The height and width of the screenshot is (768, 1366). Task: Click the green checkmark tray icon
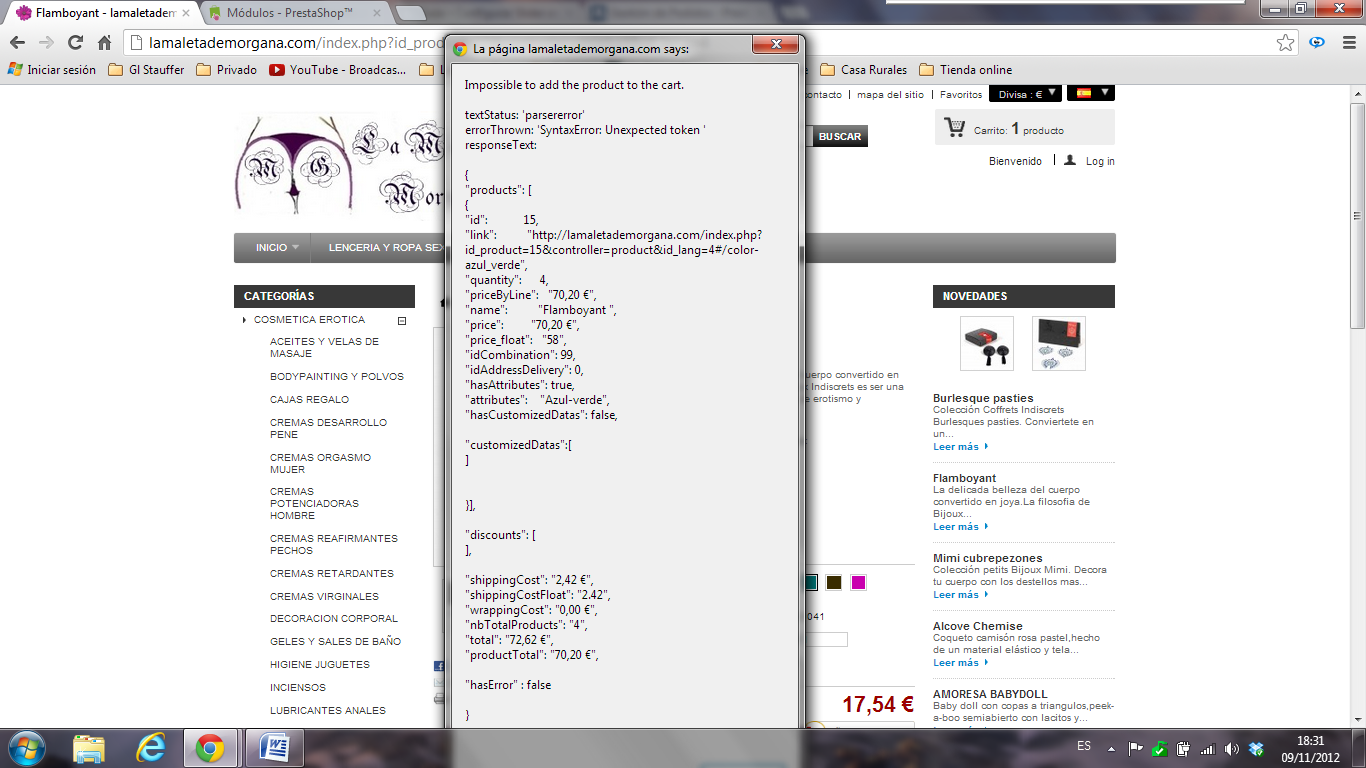(x=1159, y=748)
